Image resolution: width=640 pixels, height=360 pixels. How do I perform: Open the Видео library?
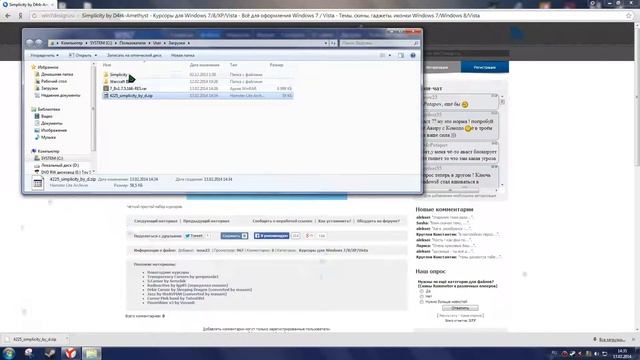(46, 116)
